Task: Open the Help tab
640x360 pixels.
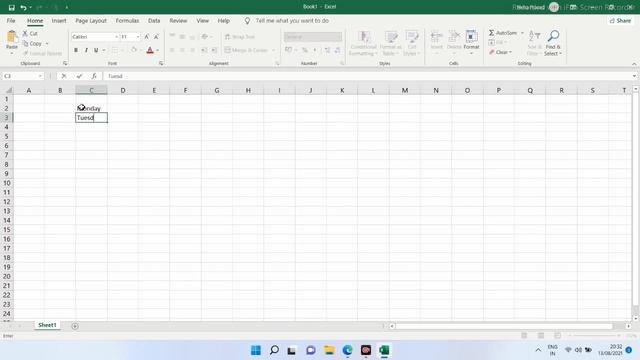Action: click(x=223, y=20)
